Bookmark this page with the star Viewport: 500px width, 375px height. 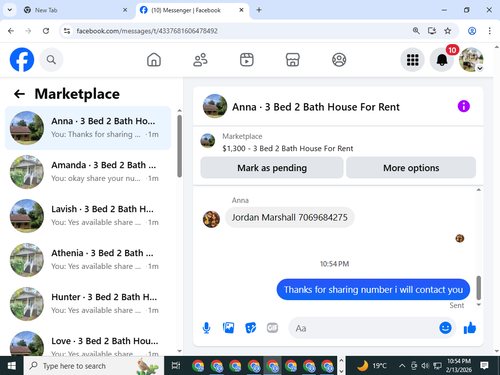(448, 31)
